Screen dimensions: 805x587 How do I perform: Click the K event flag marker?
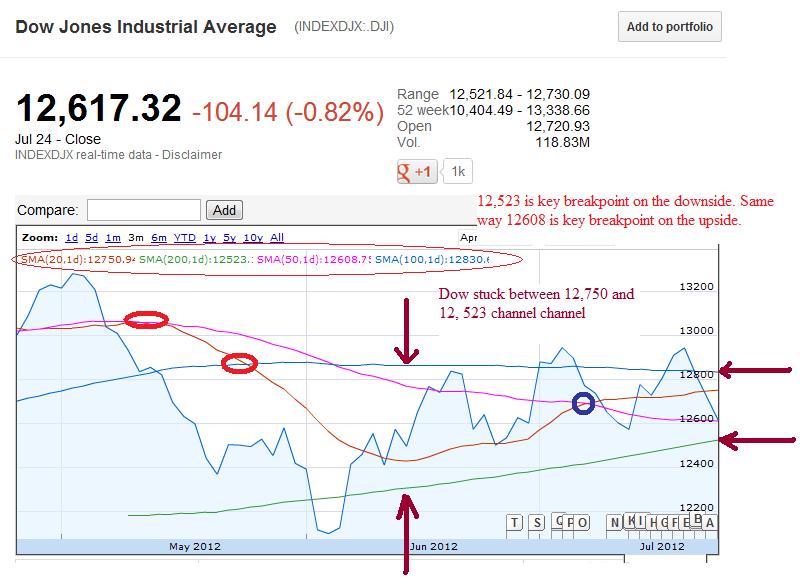click(x=632, y=520)
